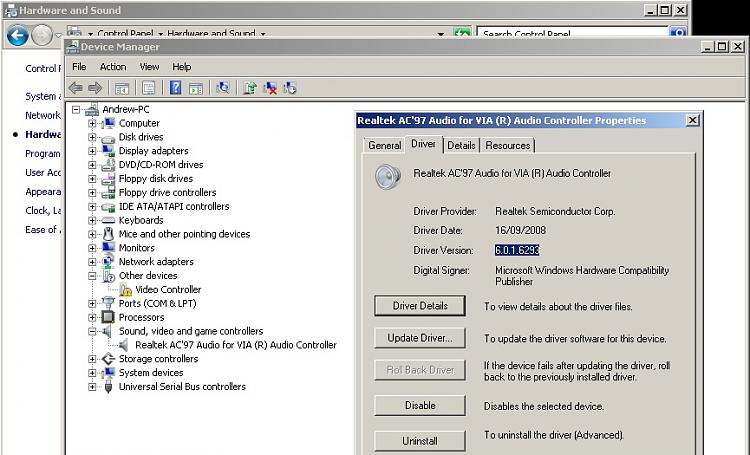Screen dimensions: 750x455
Task: Open the Action menu
Action: 113,67
